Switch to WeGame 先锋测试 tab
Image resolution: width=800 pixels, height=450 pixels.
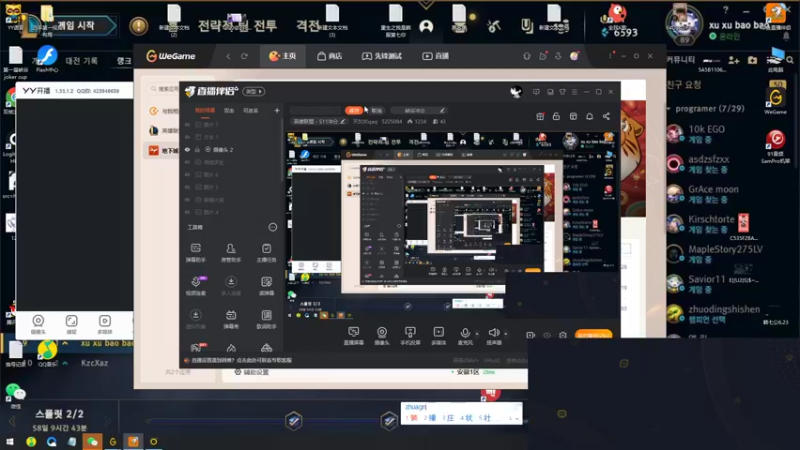(382, 56)
